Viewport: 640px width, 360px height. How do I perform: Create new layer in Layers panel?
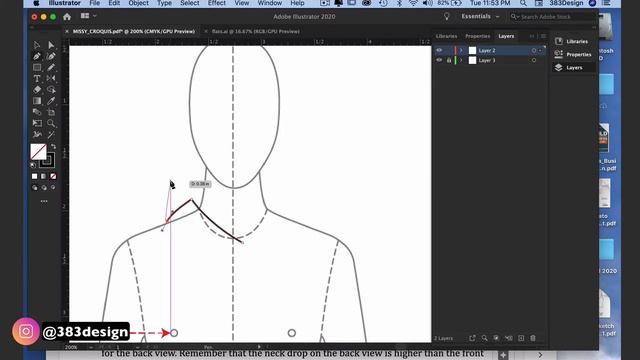(521, 338)
